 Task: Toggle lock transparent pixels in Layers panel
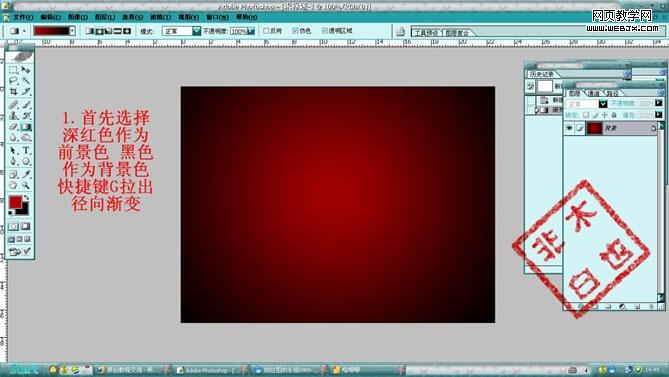(586, 115)
